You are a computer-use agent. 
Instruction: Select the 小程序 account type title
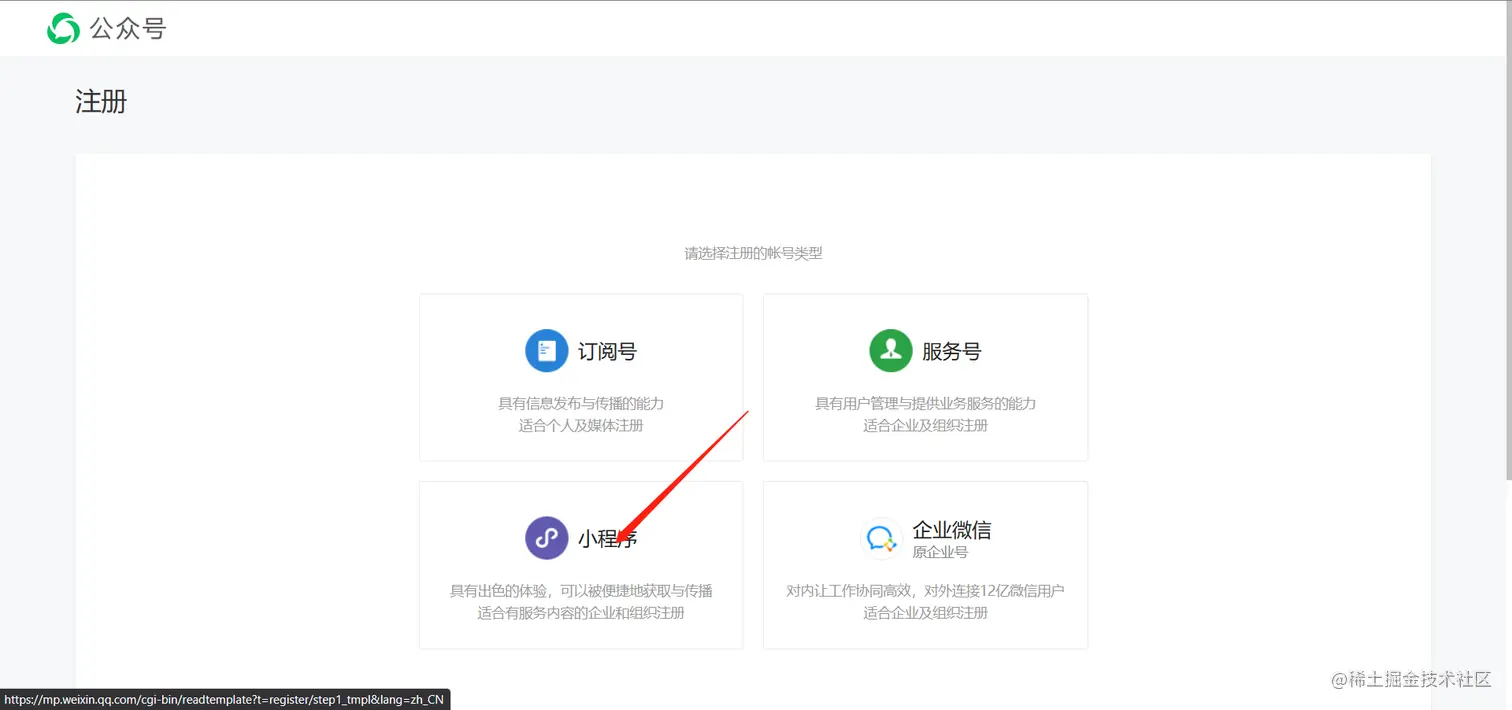click(x=607, y=539)
